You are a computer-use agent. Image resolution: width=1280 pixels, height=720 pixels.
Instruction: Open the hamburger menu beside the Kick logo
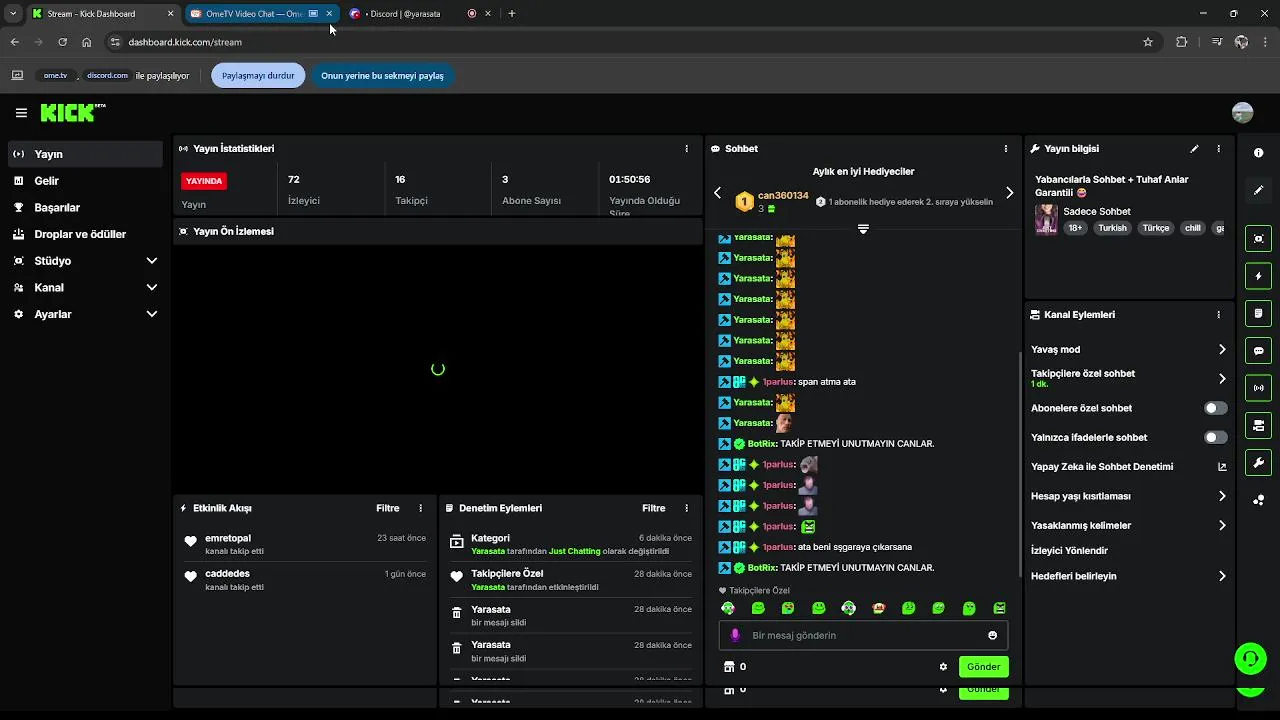[x=21, y=113]
